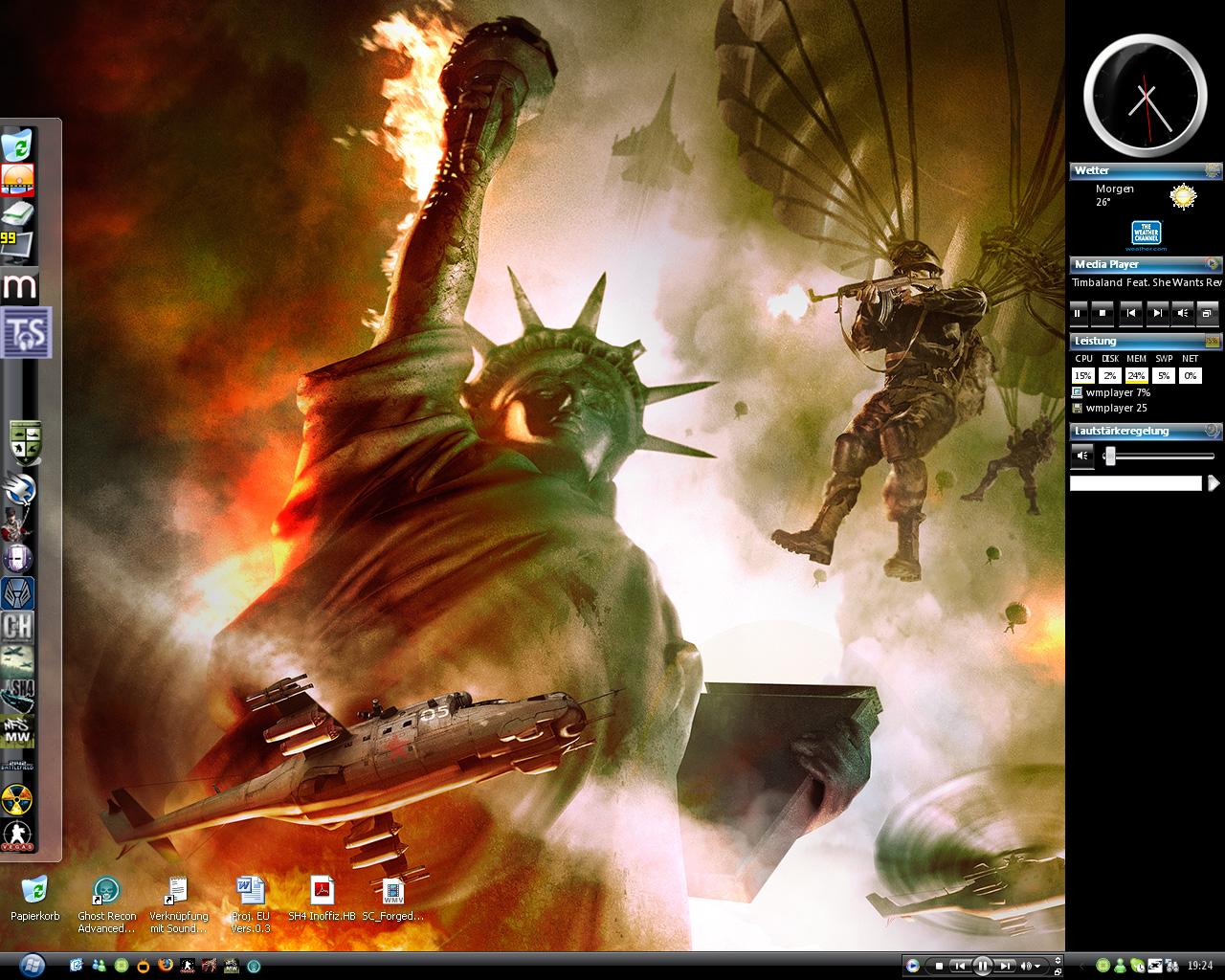Viewport: 1225px width, 980px height.
Task: Launch the CH game from the dock
Action: point(17,627)
